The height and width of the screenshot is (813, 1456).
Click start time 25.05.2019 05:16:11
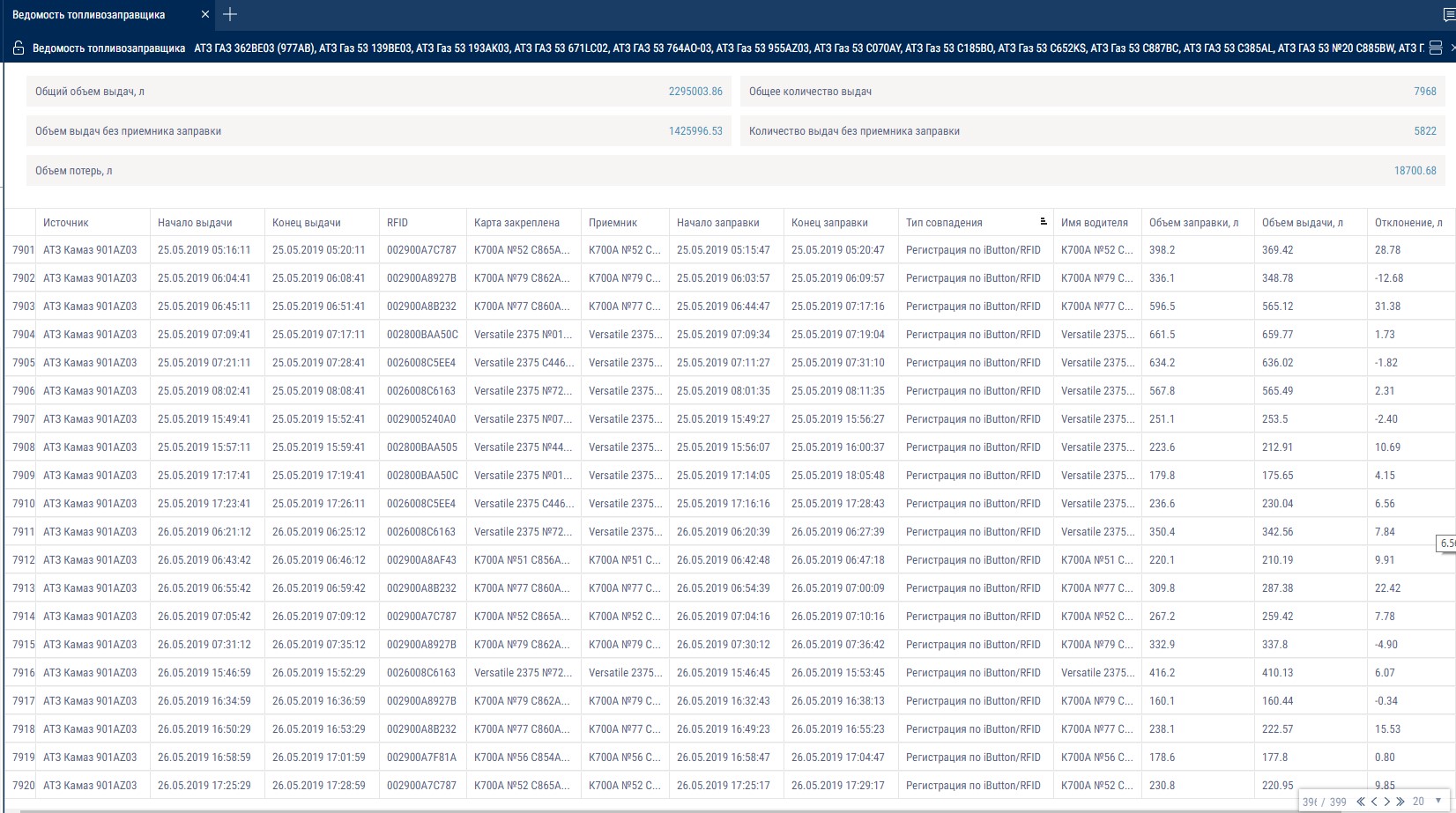pyautogui.click(x=204, y=250)
